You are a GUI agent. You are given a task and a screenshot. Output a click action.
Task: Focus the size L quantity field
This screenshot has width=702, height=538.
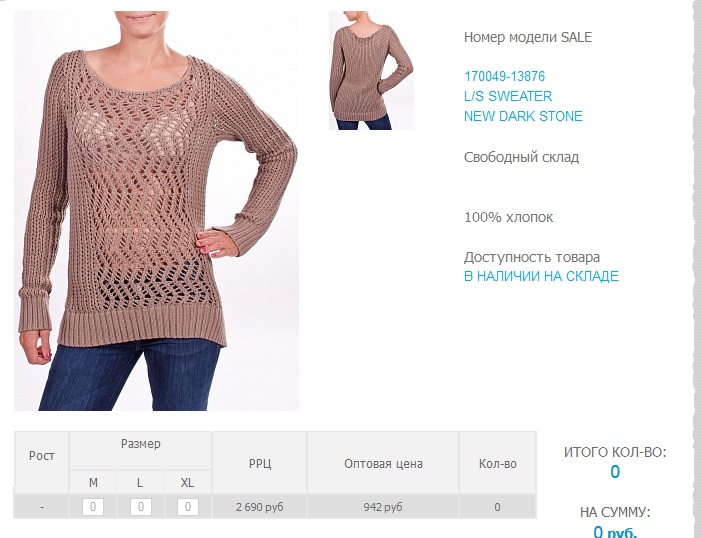point(141,507)
